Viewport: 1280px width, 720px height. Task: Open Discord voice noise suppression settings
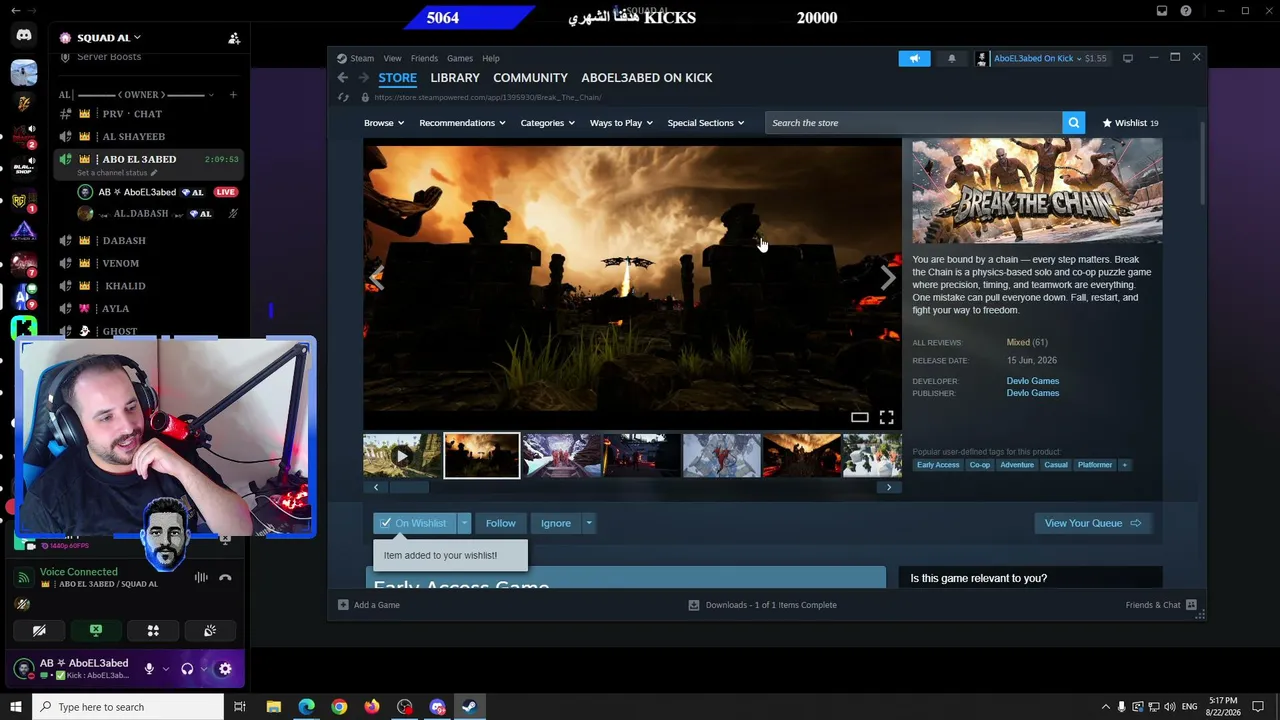201,577
